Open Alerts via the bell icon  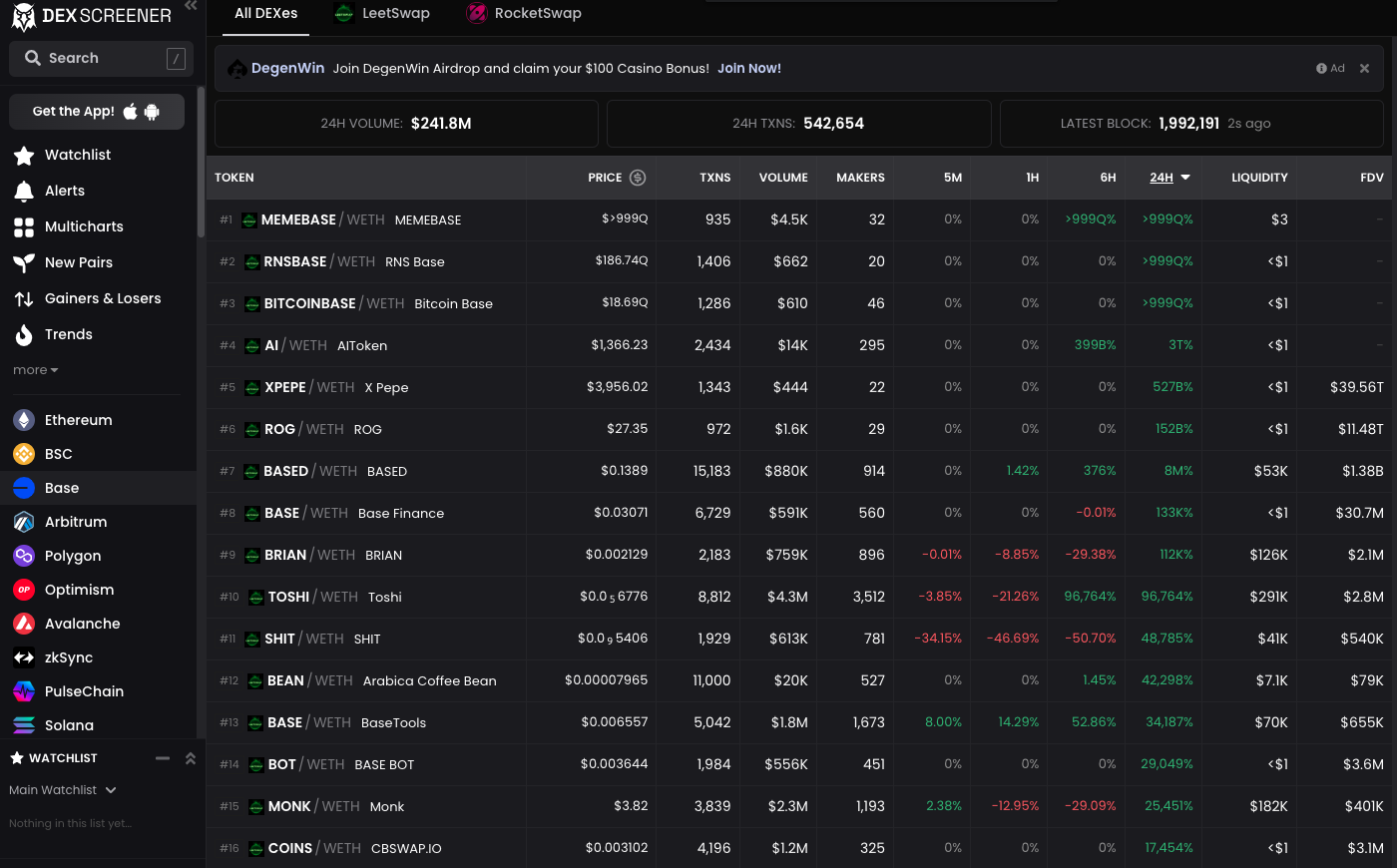pos(24,192)
